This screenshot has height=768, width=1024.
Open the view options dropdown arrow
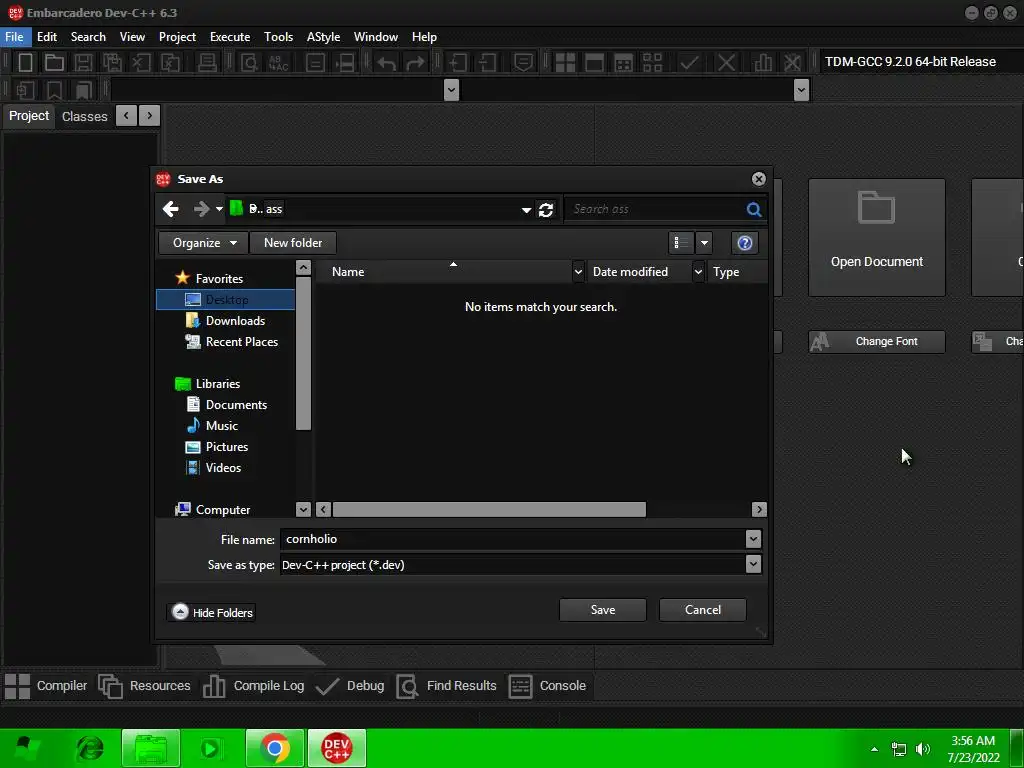click(x=704, y=243)
